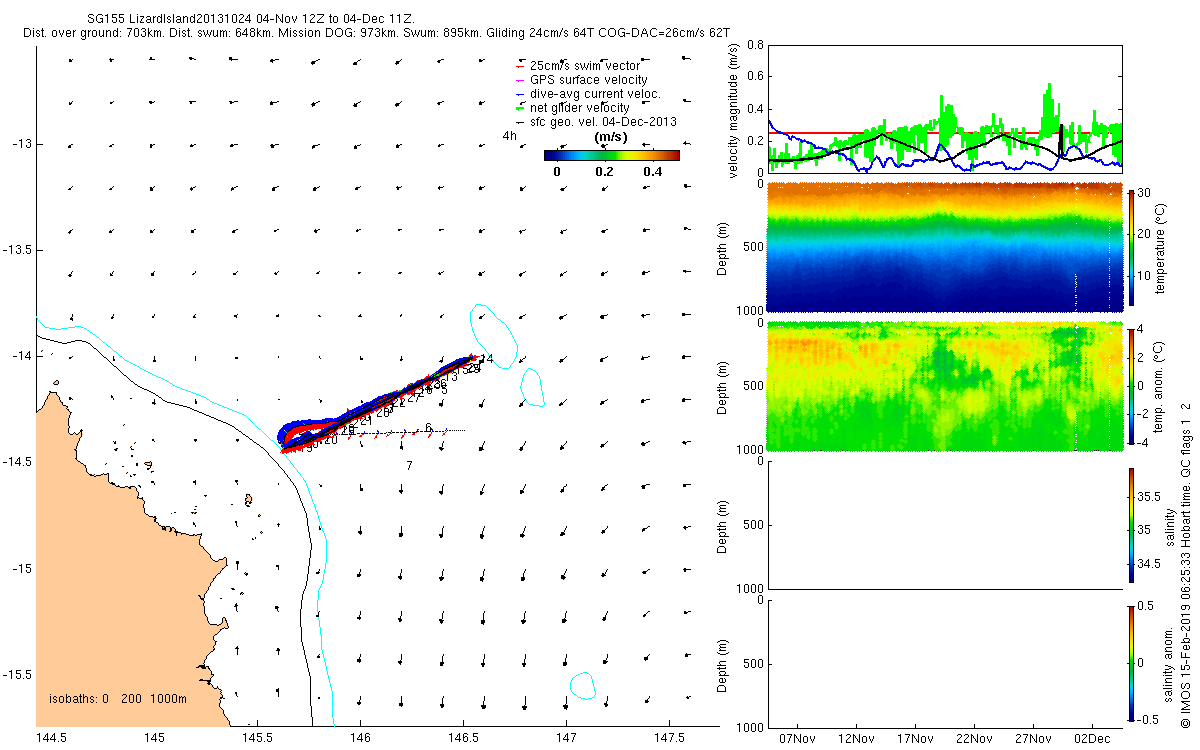Viewport: 1200px width, 750px height.
Task: Click the 146.5 longitude tick label
Action: click(x=463, y=738)
